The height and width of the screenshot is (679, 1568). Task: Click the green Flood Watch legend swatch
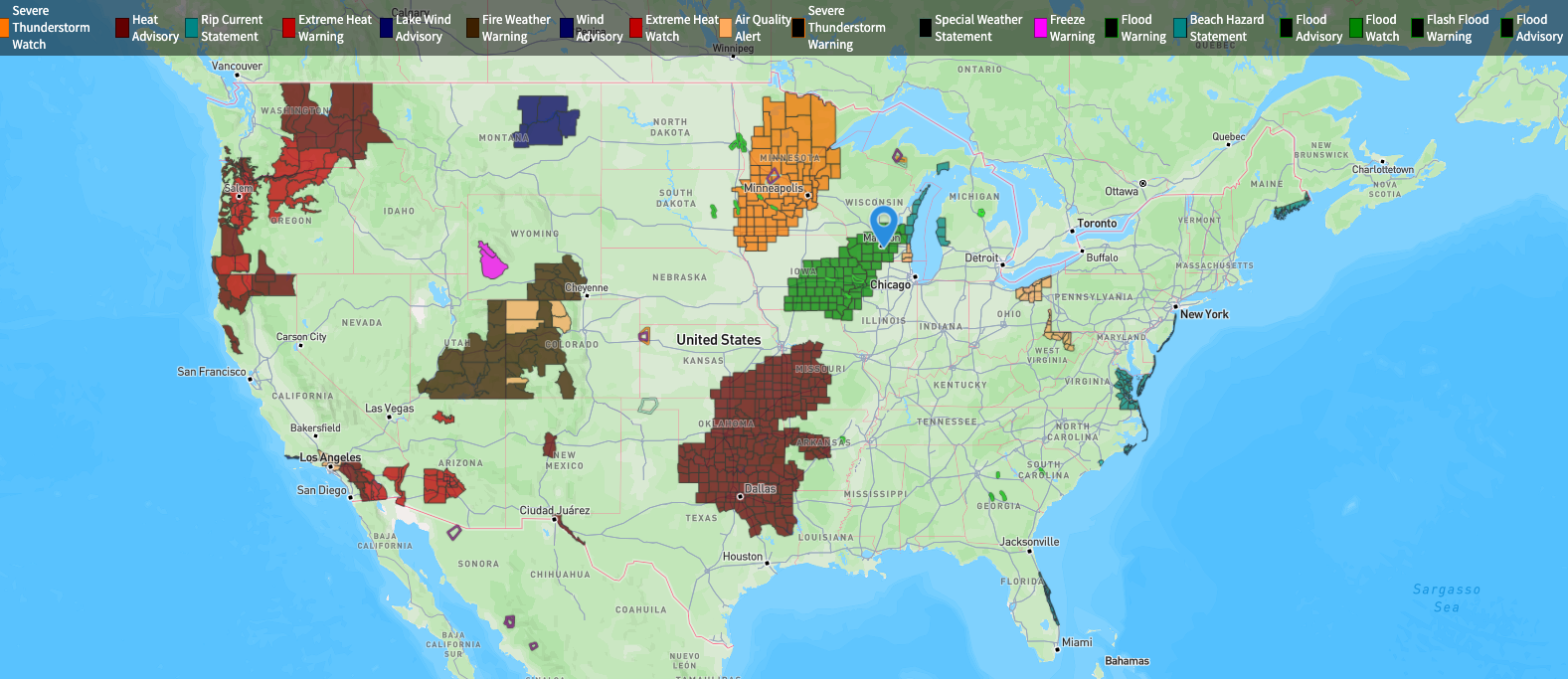(x=1356, y=28)
